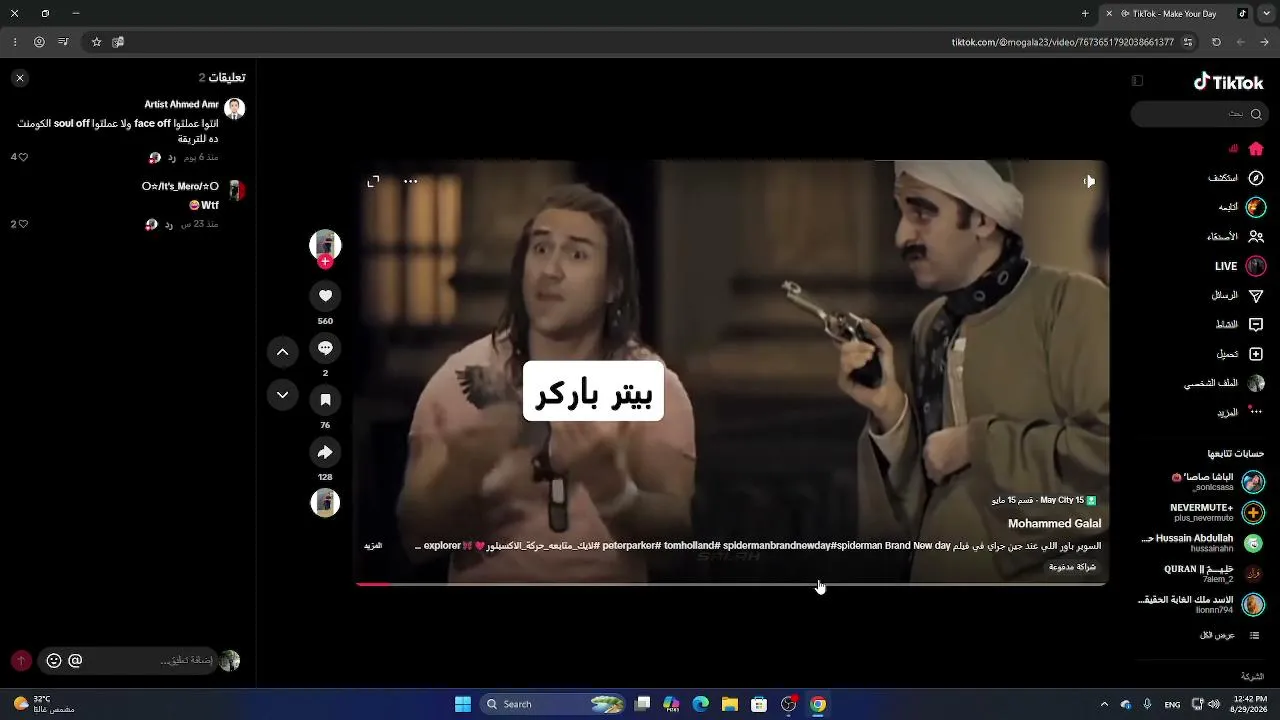This screenshot has height=720, width=1280.
Task: Open the LIVE section in sidebar
Action: click(1239, 266)
